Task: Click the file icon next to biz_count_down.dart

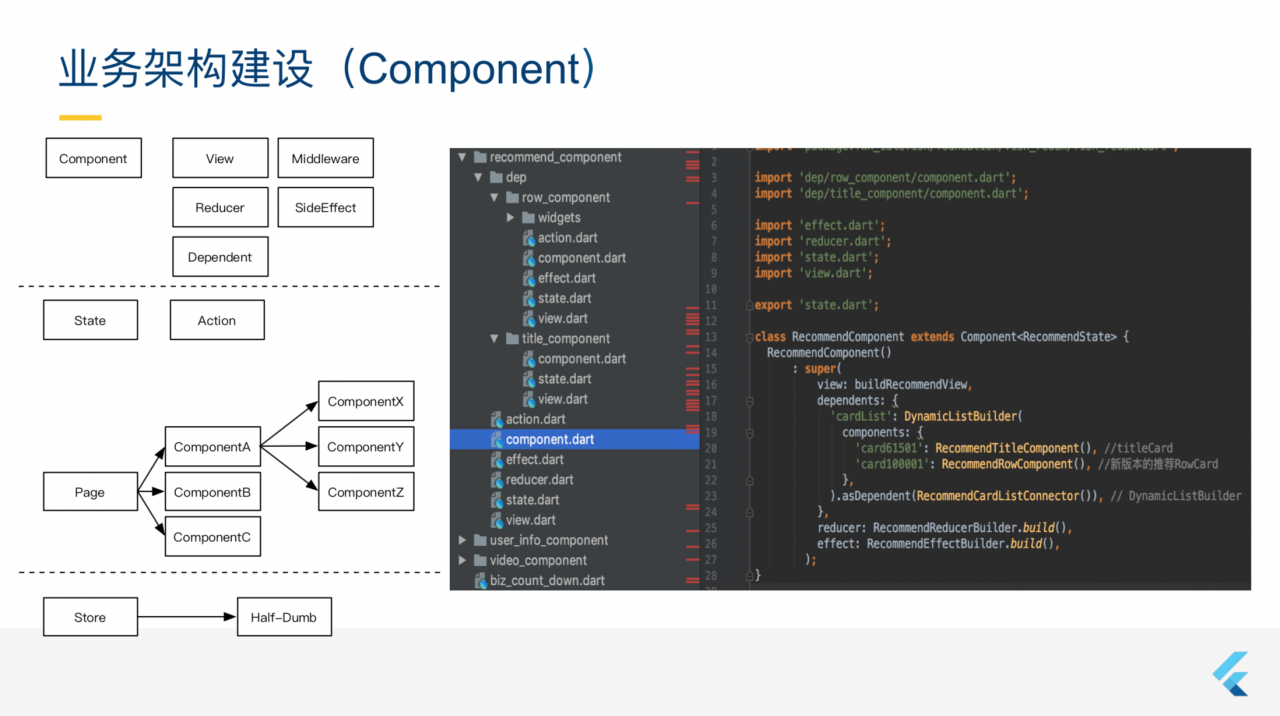Action: [480, 581]
